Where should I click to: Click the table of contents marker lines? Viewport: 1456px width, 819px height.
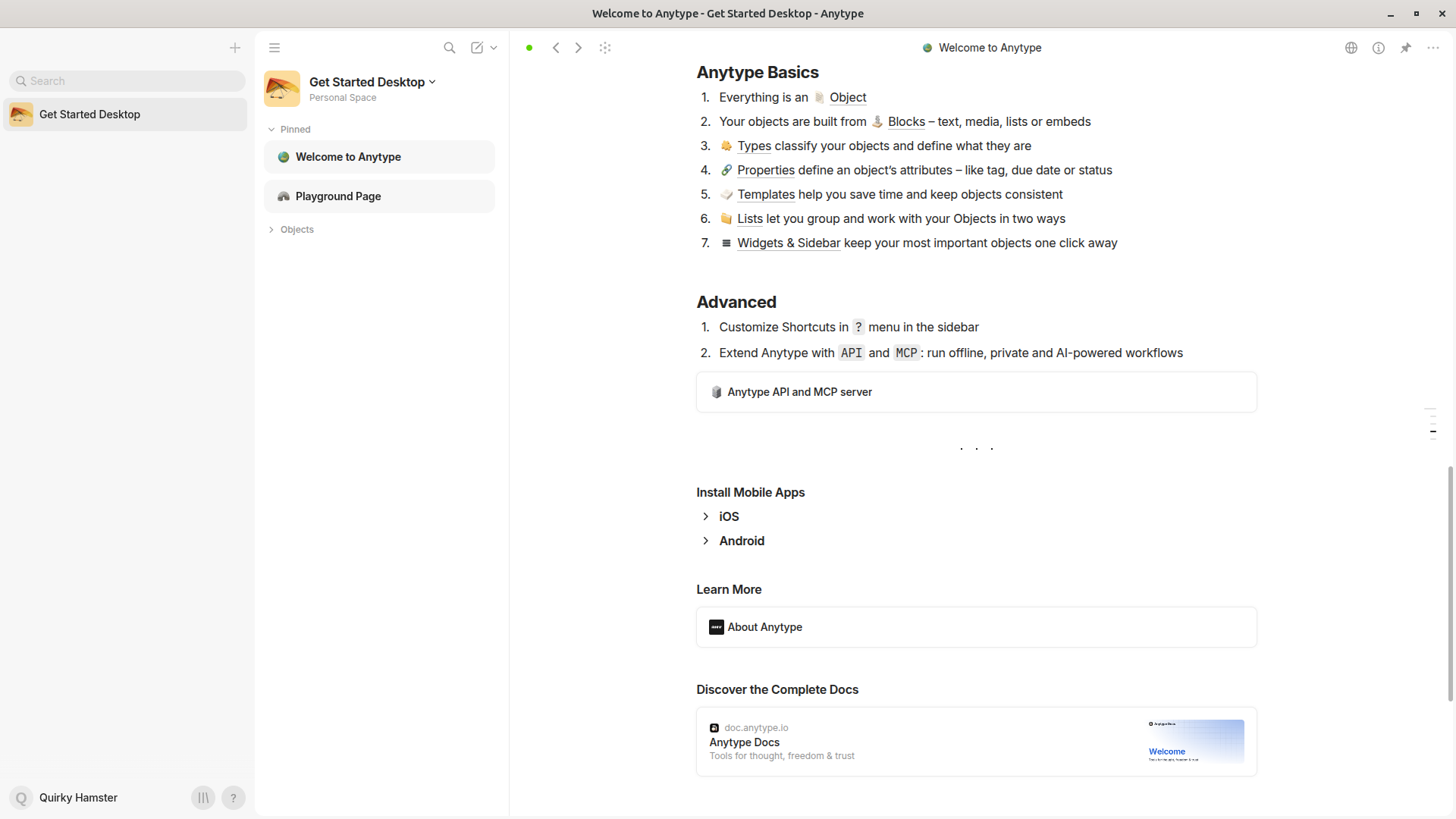point(1431,424)
